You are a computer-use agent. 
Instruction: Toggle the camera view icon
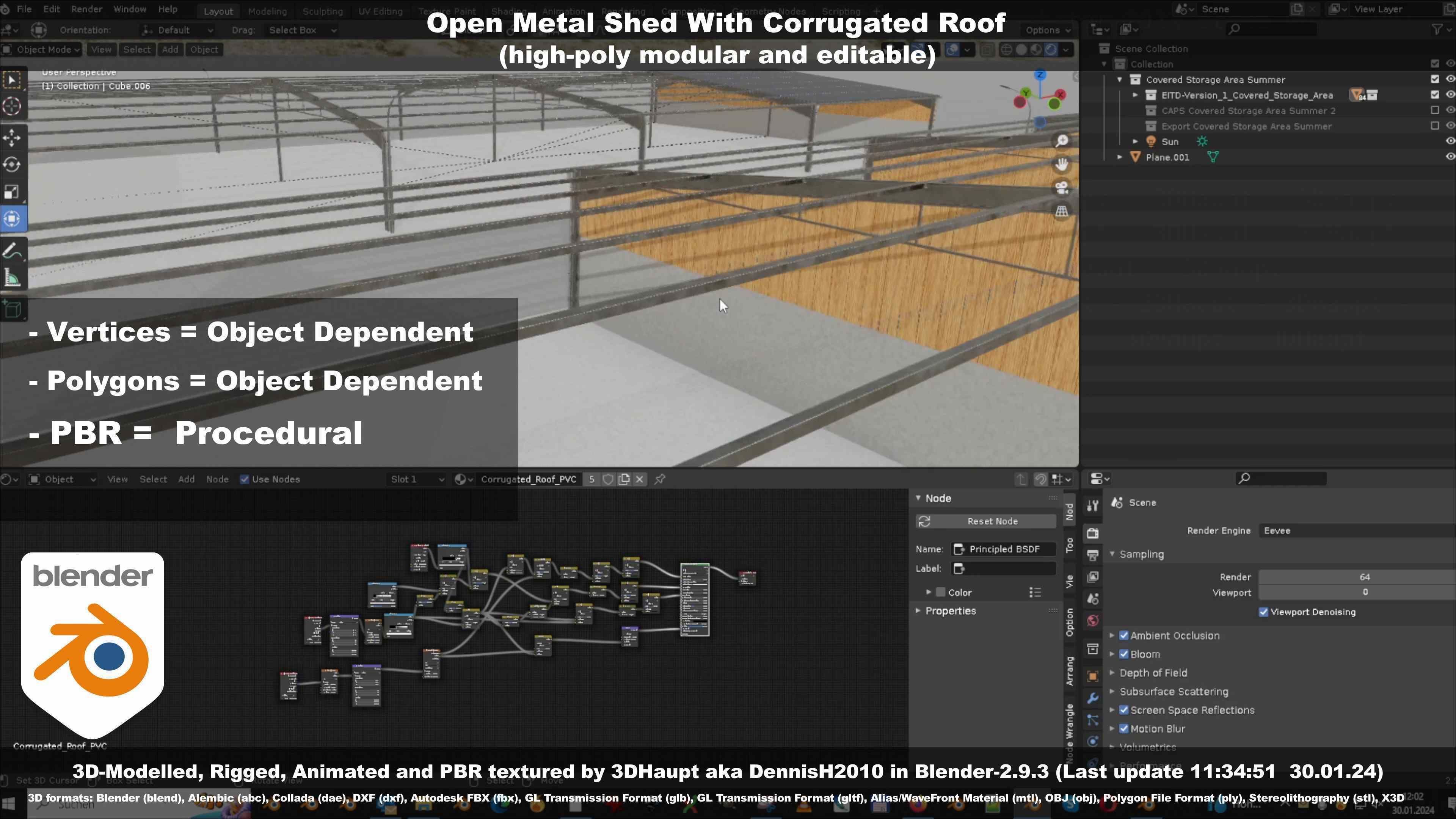pos(1062,188)
